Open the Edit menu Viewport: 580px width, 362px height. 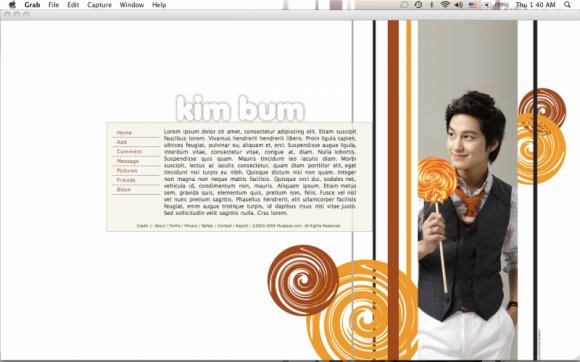pos(73,5)
